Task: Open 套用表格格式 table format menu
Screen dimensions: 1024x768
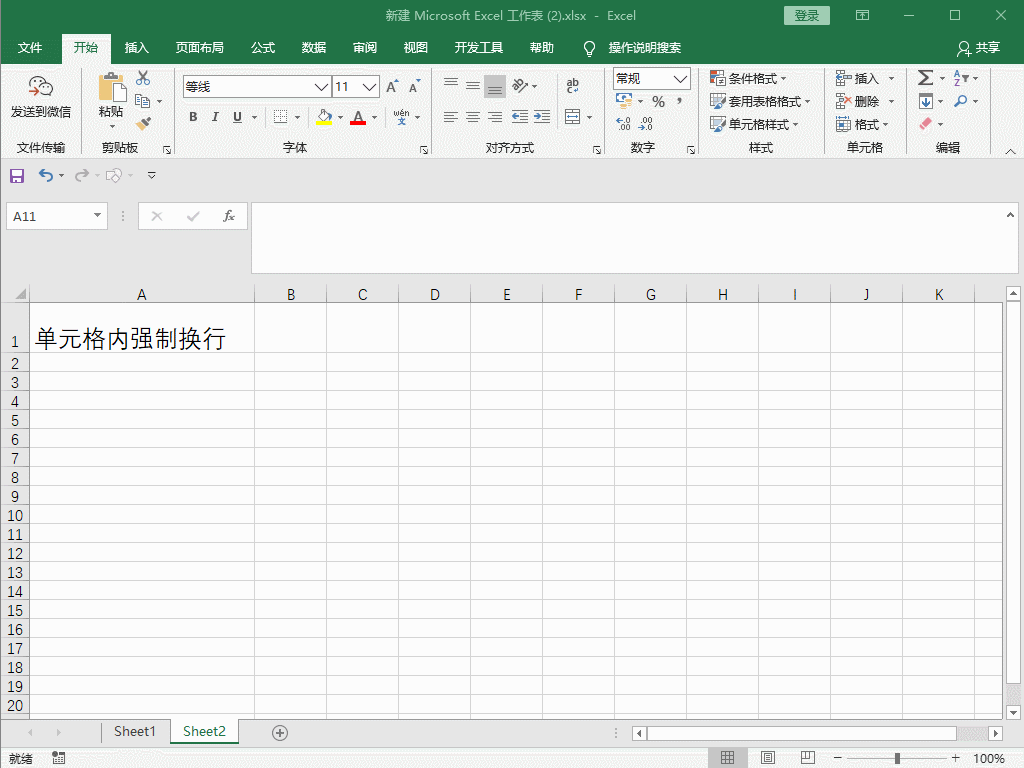Action: [x=760, y=101]
